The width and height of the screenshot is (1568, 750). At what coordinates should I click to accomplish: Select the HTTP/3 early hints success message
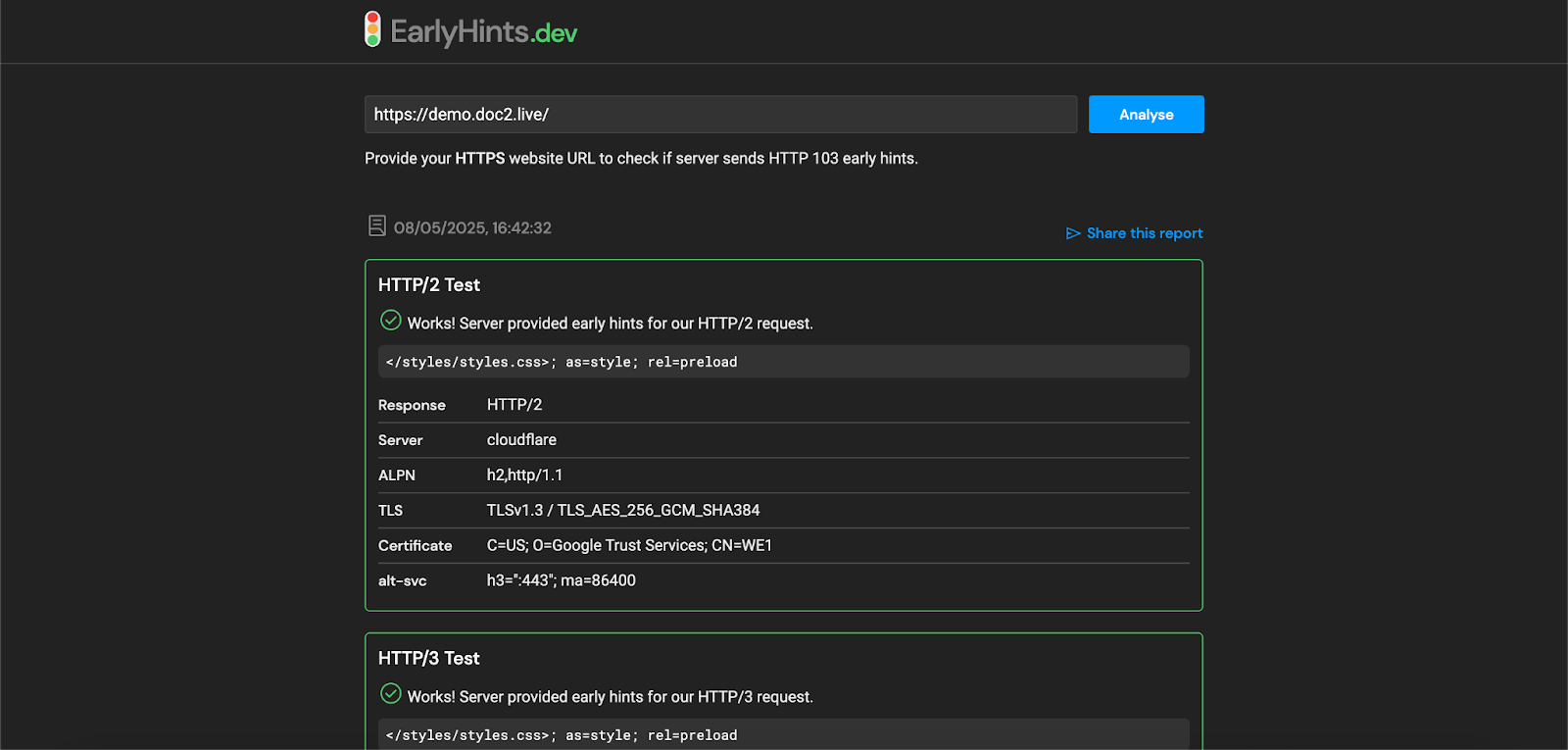point(611,697)
